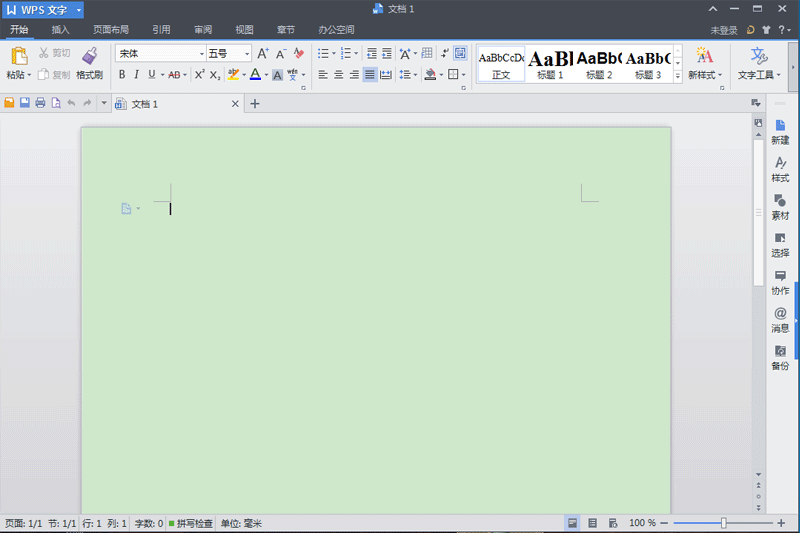Click the 未登录 login link
The height and width of the screenshot is (533, 800).
pos(723,30)
